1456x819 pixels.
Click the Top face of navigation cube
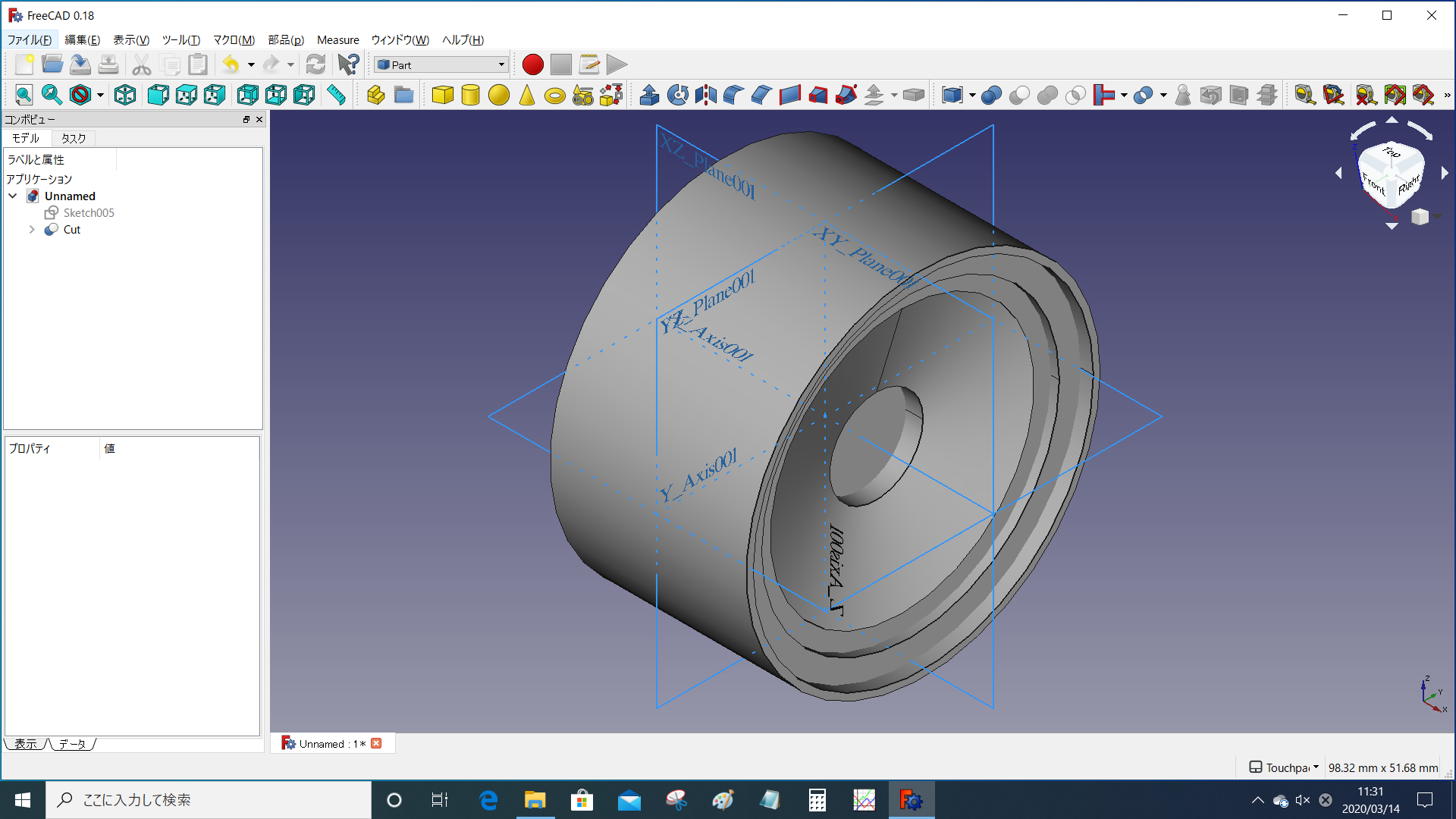(1390, 152)
